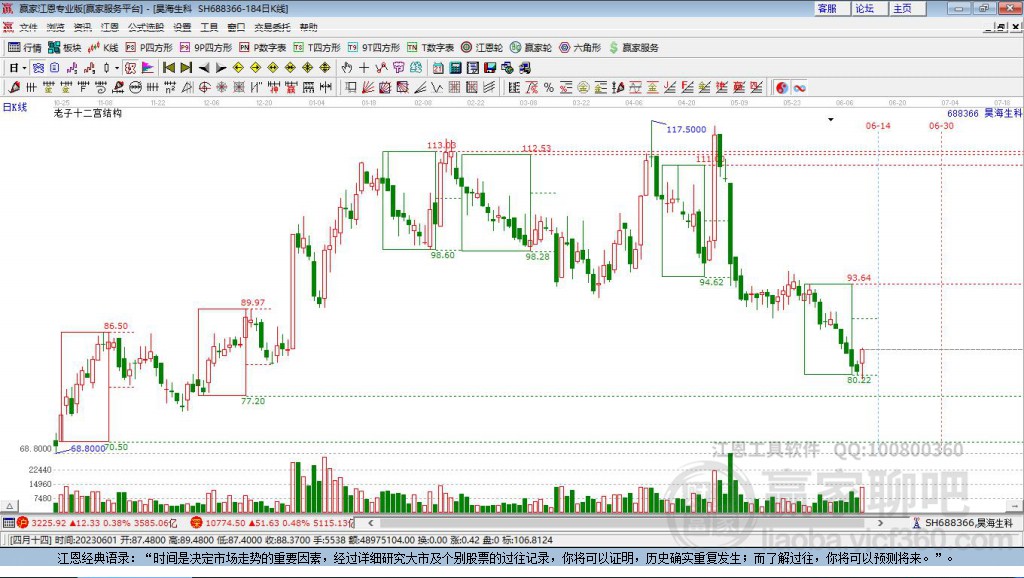Click the 论坛 button
The width and height of the screenshot is (1024, 578).
(869, 8)
